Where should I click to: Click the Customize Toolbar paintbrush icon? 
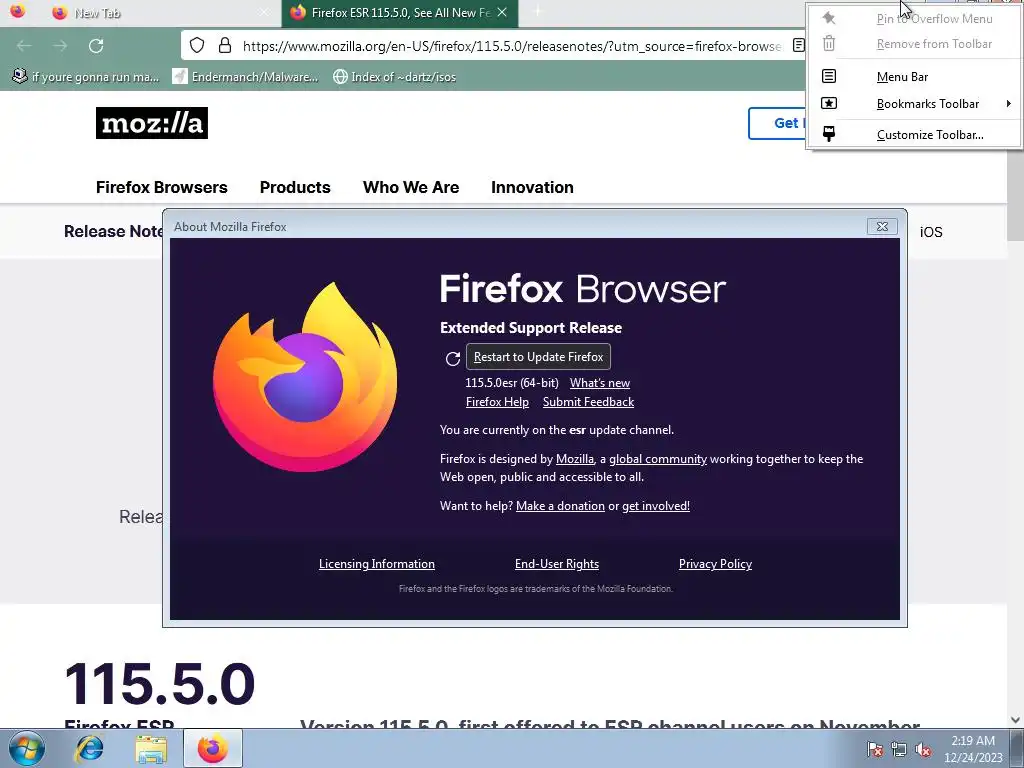(829, 134)
